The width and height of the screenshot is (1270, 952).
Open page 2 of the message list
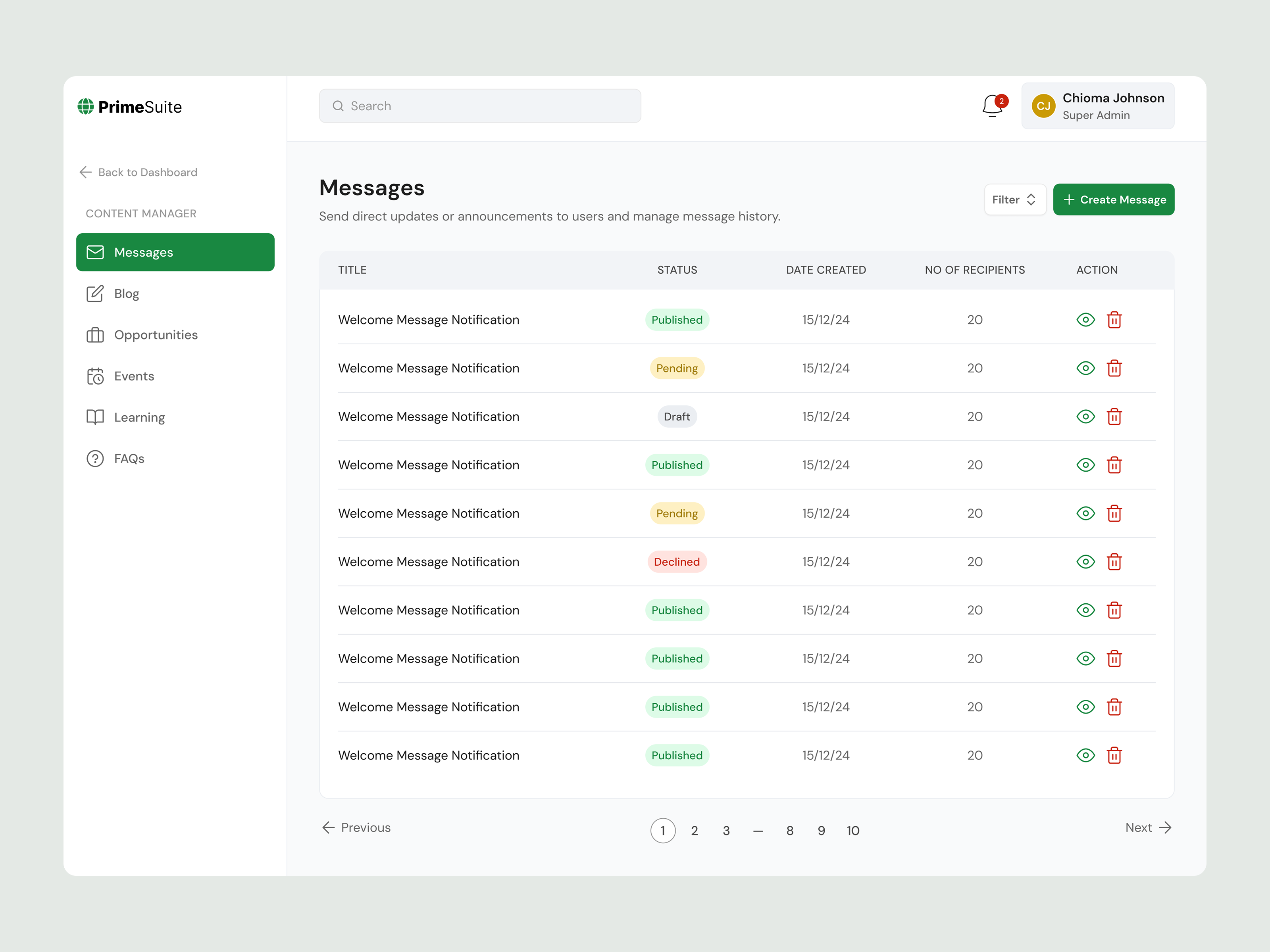pos(695,830)
